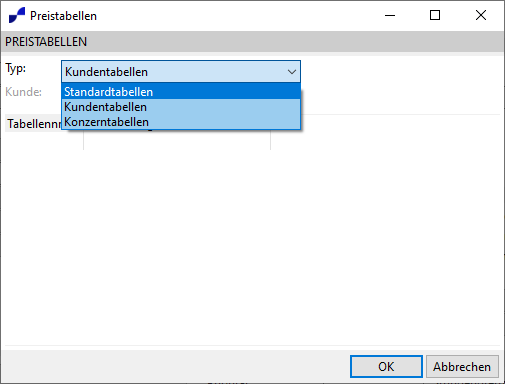Confirm the dialog with OK
Screen dimensions: 505x384
(x=386, y=367)
